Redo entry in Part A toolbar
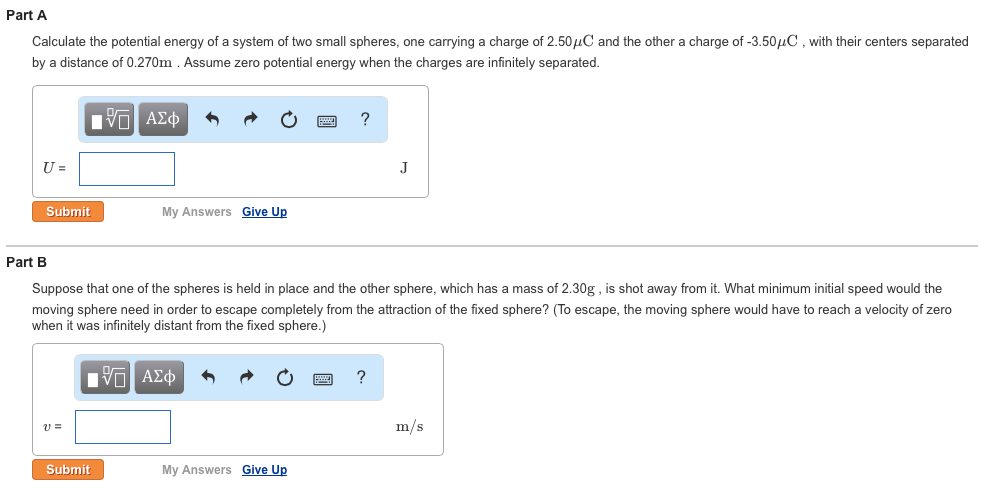985x493 pixels. 251,119
